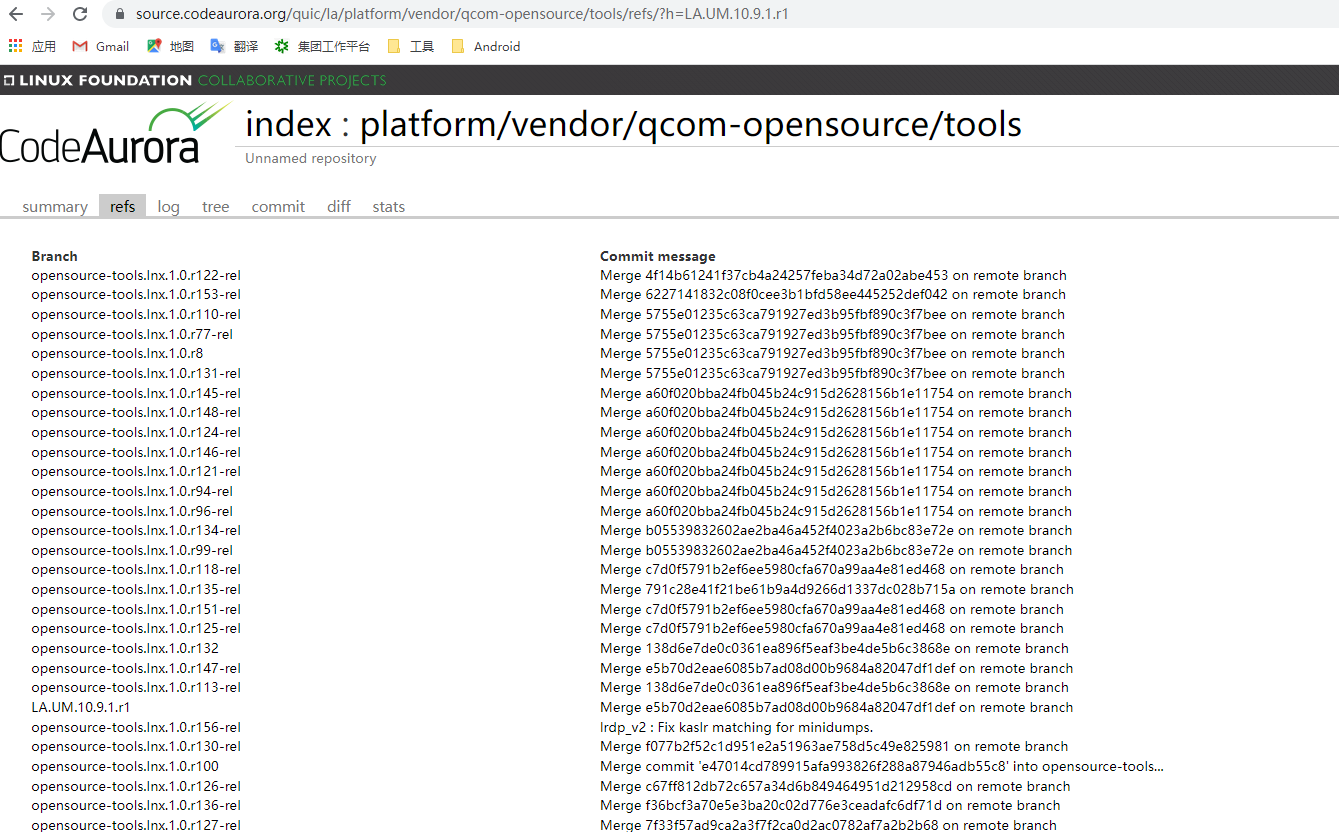Select the stats tab
Image resolution: width=1339 pixels, height=832 pixels.
(389, 206)
